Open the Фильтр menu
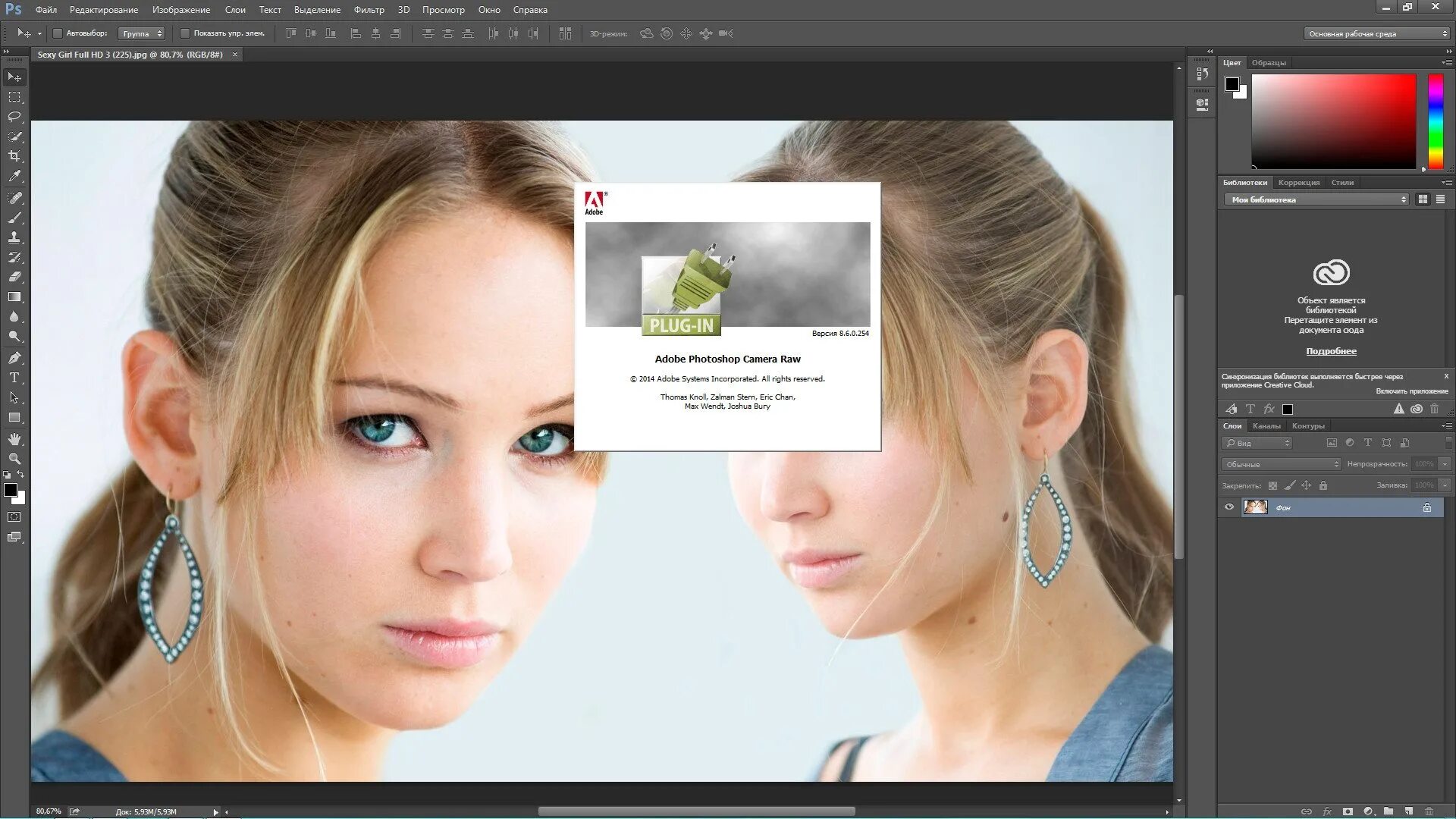1456x819 pixels. click(369, 10)
